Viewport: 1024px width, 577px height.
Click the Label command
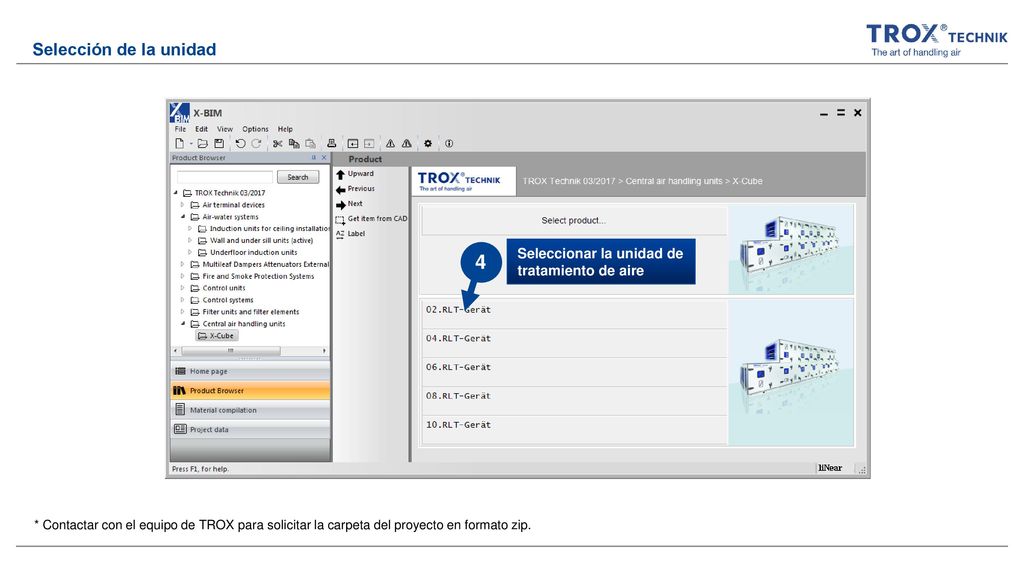click(x=350, y=234)
